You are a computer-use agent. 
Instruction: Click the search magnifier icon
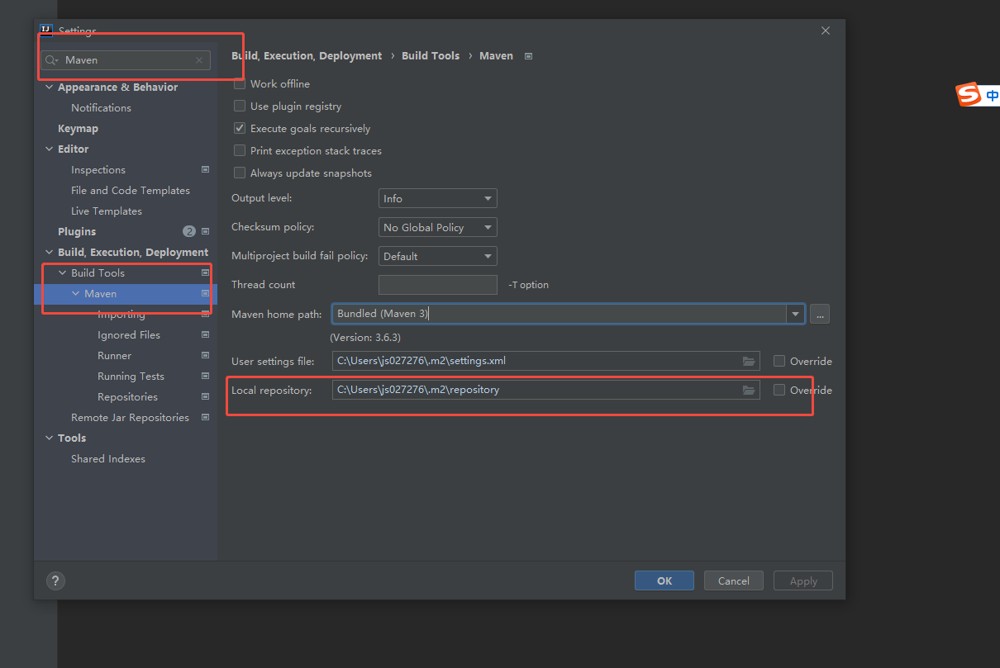click(x=51, y=60)
